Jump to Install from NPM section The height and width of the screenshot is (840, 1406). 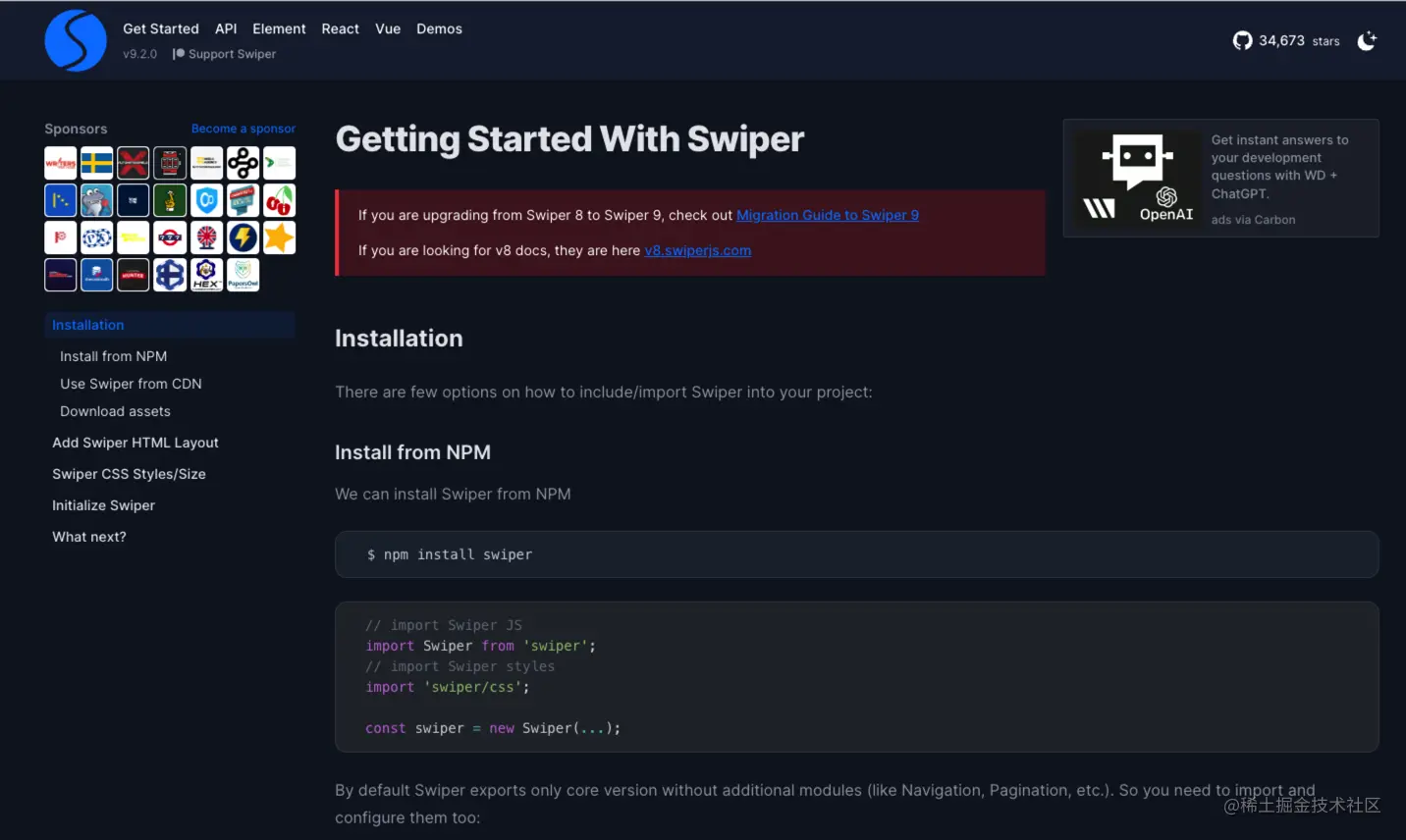point(113,356)
